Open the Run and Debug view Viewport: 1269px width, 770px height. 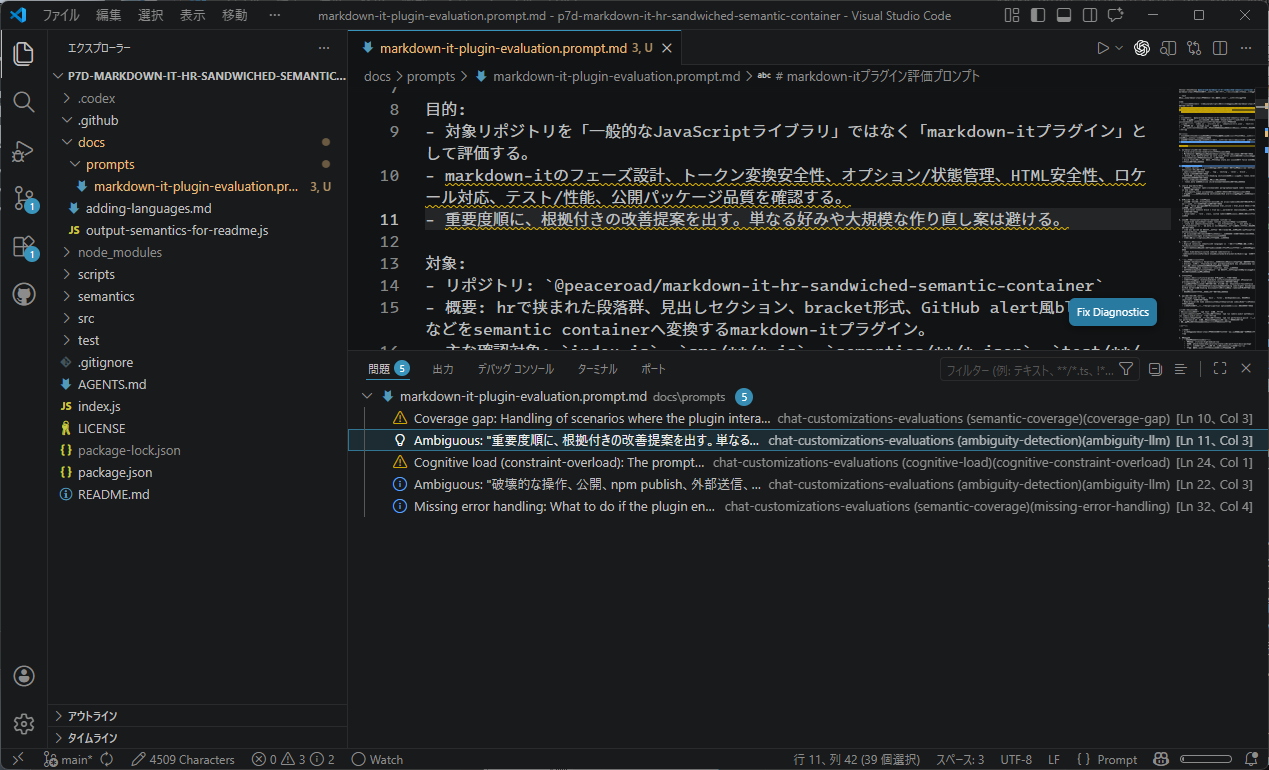click(x=24, y=150)
